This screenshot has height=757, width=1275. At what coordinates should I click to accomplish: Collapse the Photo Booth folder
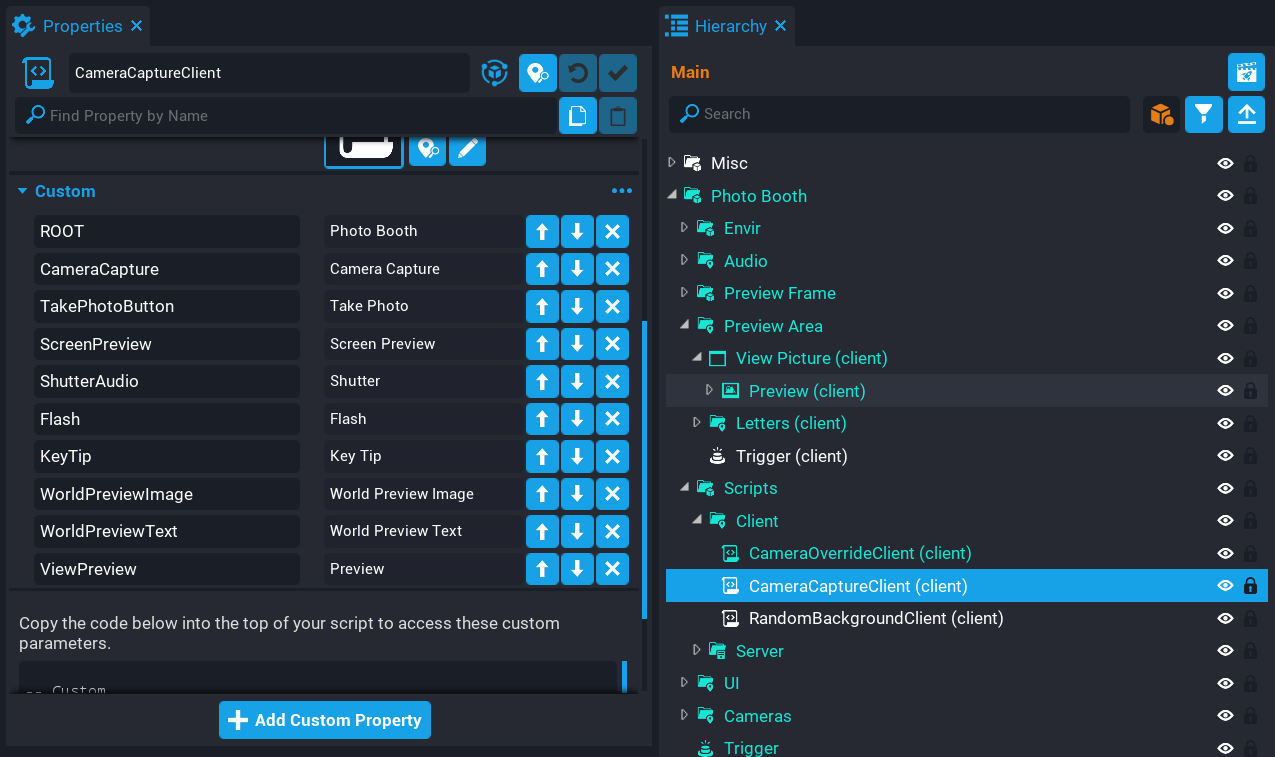671,196
